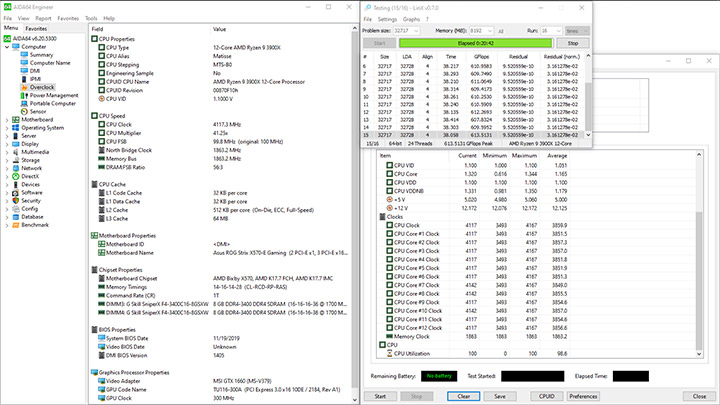Image resolution: width=720 pixels, height=405 pixels.
Task: Open the AIDA64 File menu
Action: point(8,18)
